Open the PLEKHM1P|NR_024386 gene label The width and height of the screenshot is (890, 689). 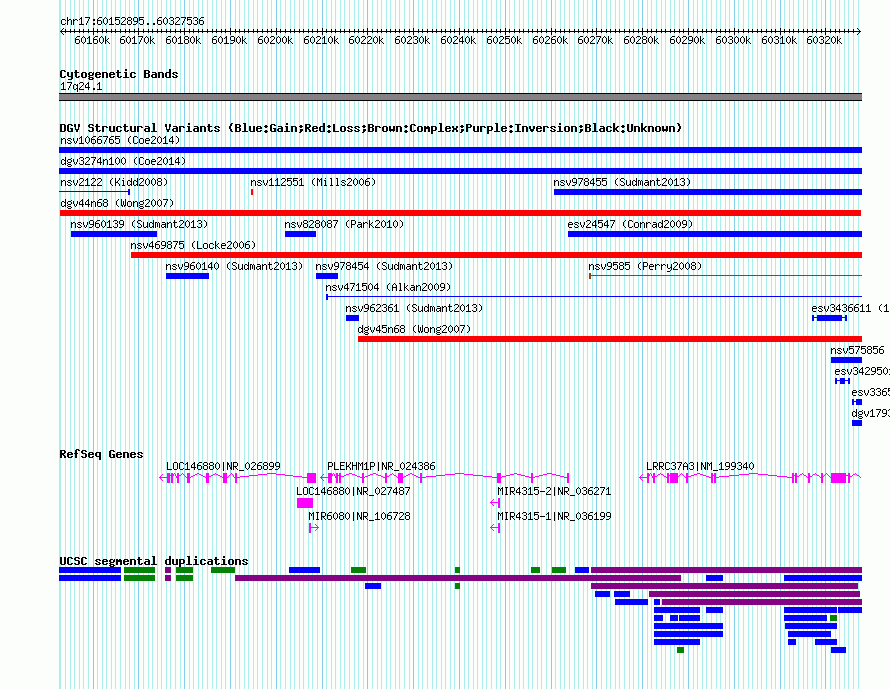pyautogui.click(x=381, y=466)
